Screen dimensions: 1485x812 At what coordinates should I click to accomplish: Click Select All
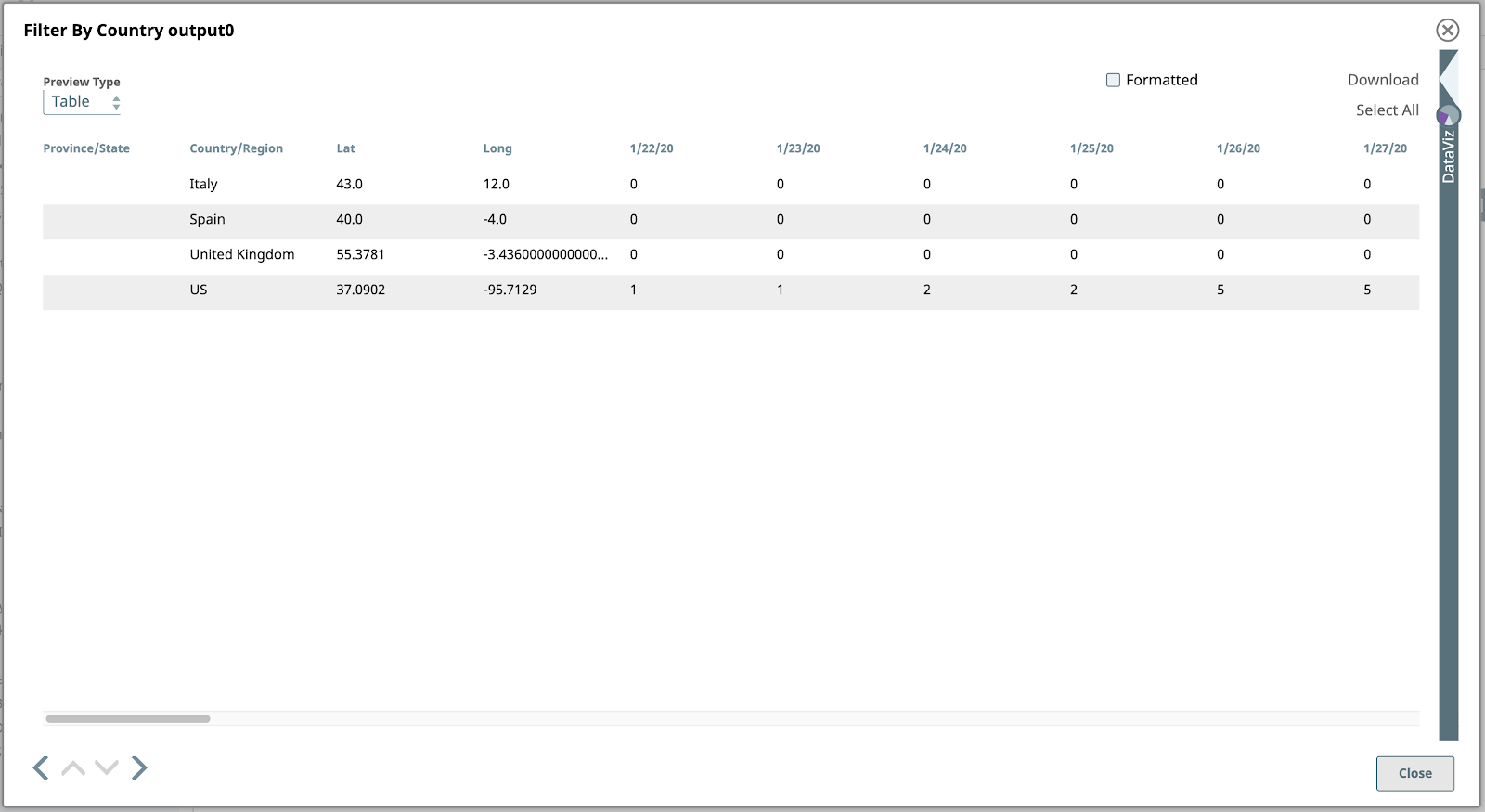tap(1387, 110)
